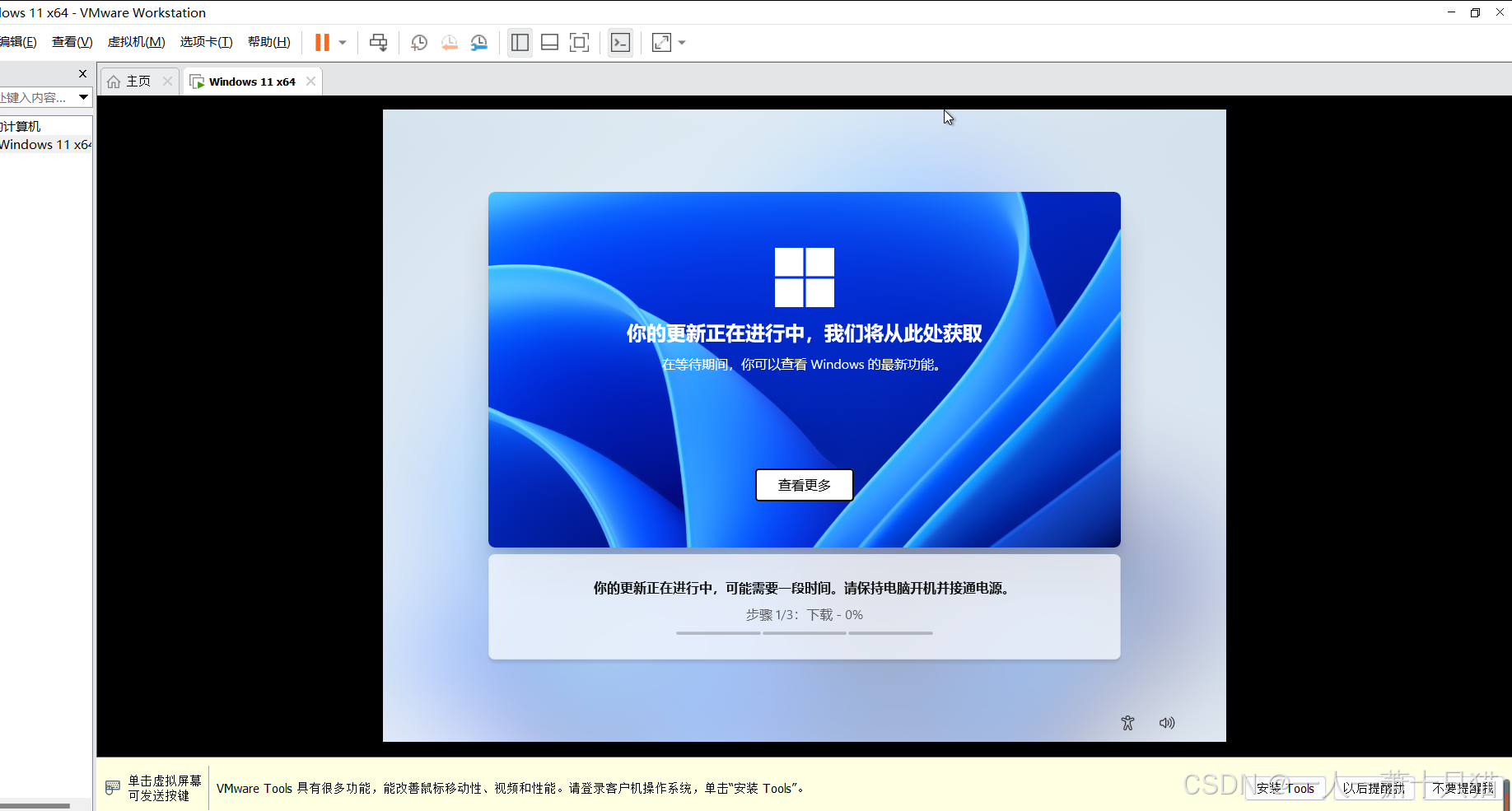The image size is (1512, 811).
Task: Open the snapshot manager
Action: point(479,43)
